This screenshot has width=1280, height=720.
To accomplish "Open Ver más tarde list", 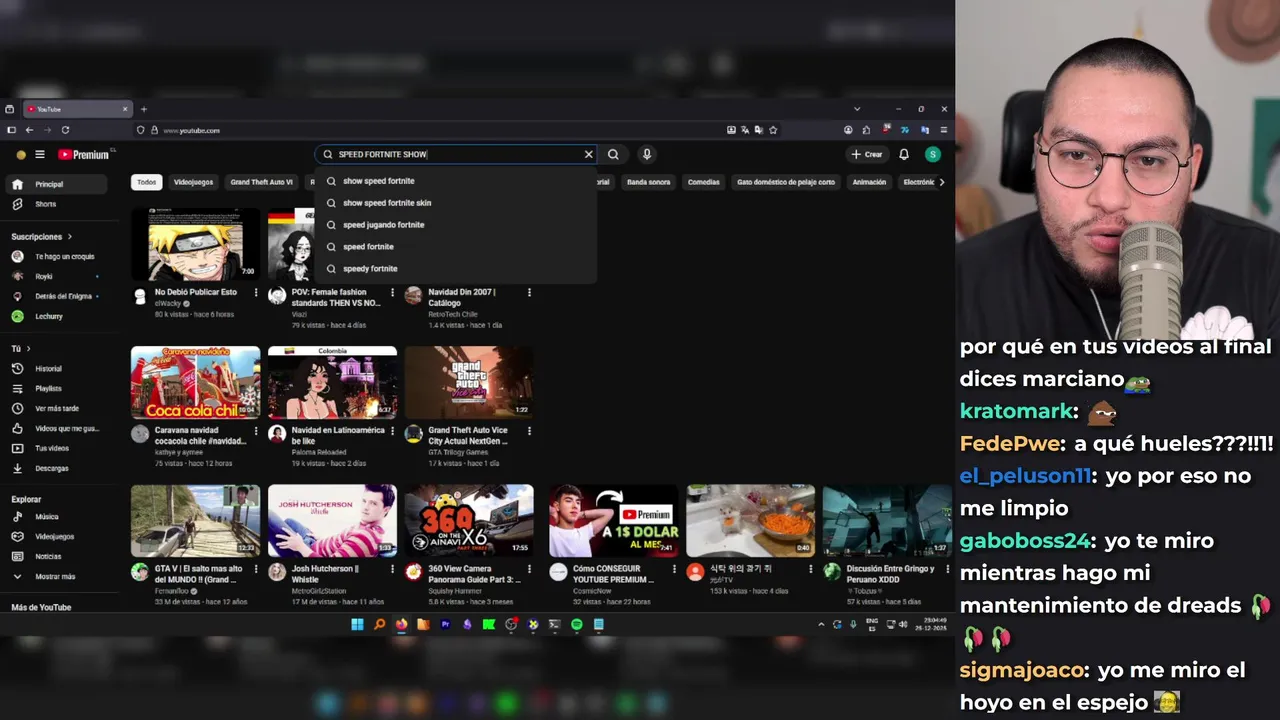I will point(56,408).
